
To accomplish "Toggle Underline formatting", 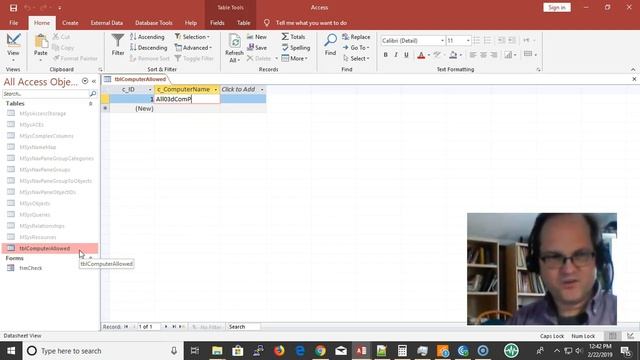I will (x=406, y=55).
